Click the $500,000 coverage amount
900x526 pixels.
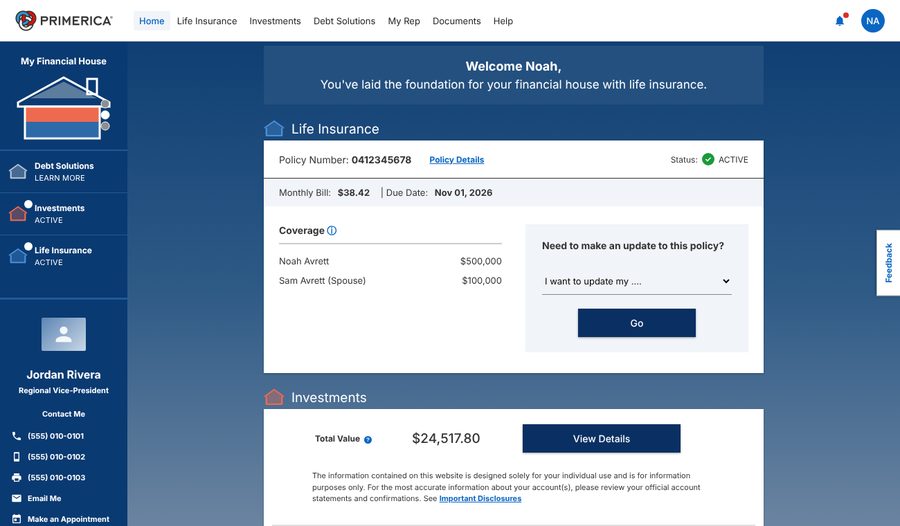pyautogui.click(x=481, y=261)
